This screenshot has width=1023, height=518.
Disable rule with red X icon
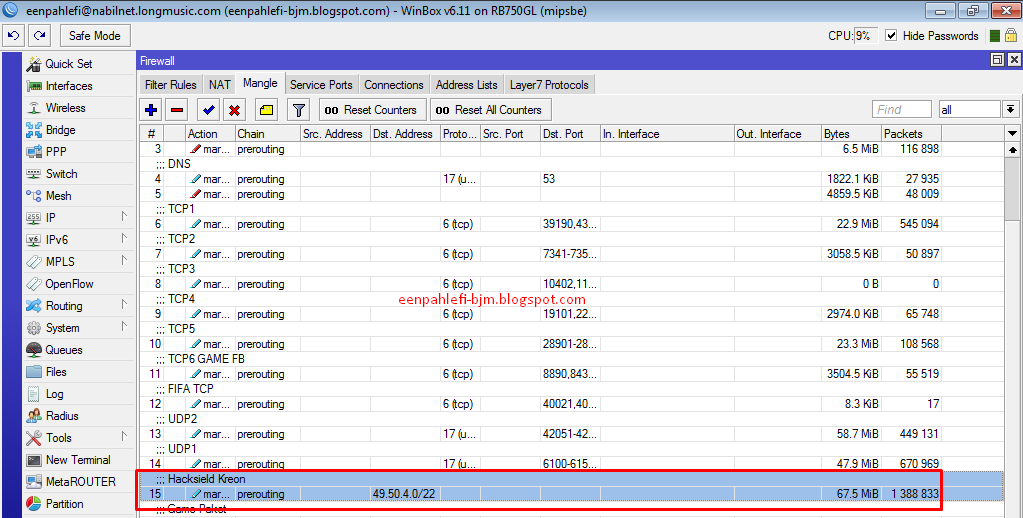point(234,110)
